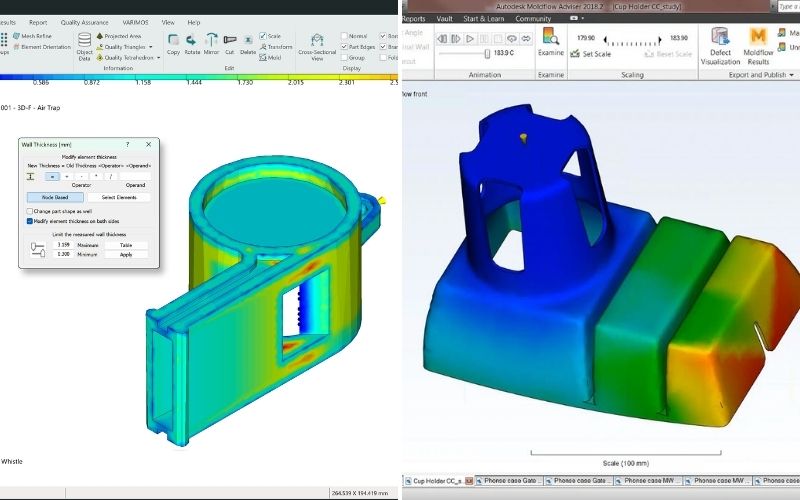Uncheck Modify element thickness on both sides

30,221
